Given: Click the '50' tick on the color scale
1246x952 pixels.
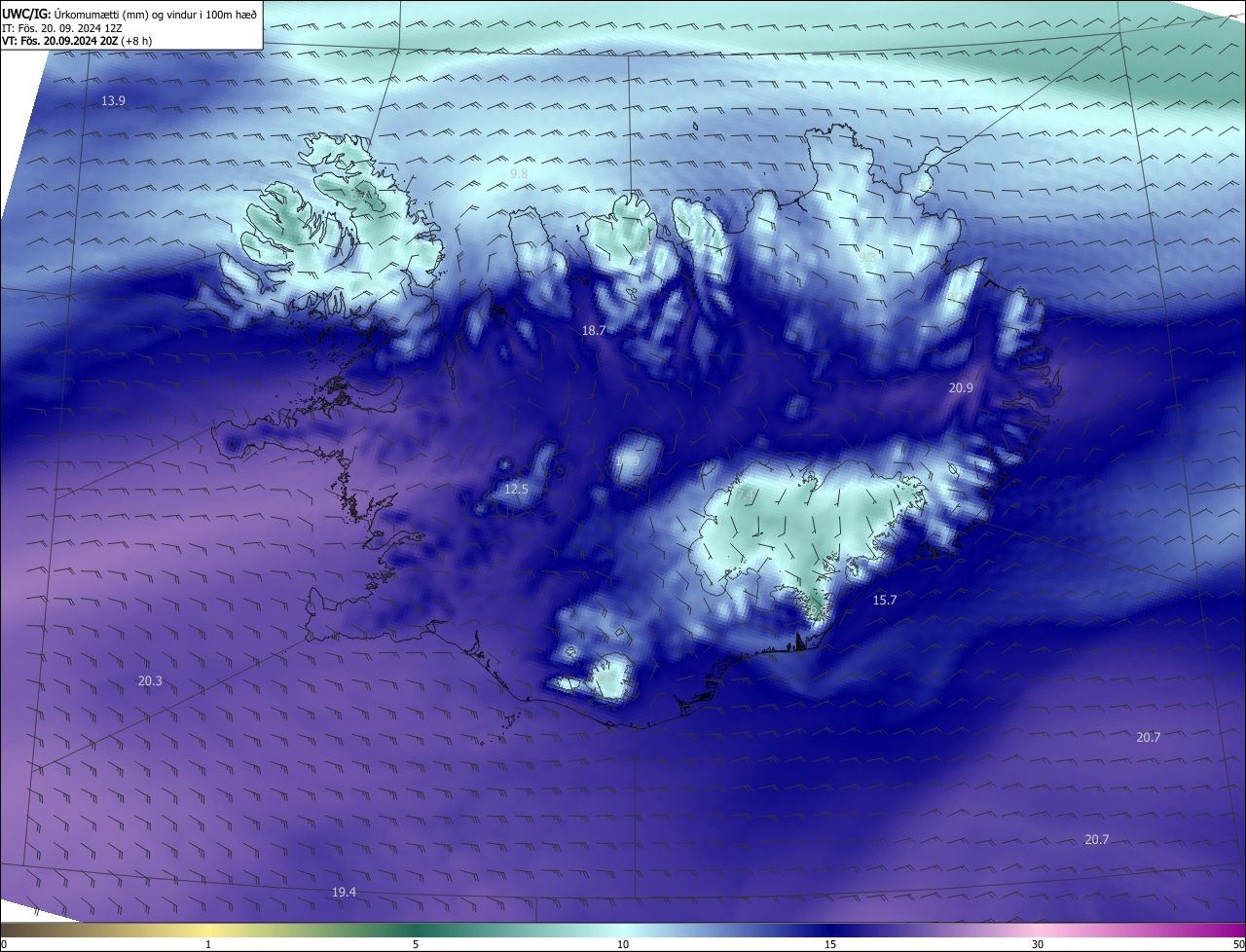Looking at the screenshot, I should coord(1238,944).
